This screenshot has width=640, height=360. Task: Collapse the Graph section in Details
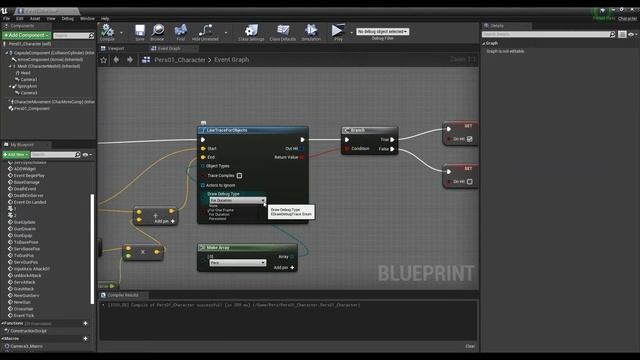[484, 43]
